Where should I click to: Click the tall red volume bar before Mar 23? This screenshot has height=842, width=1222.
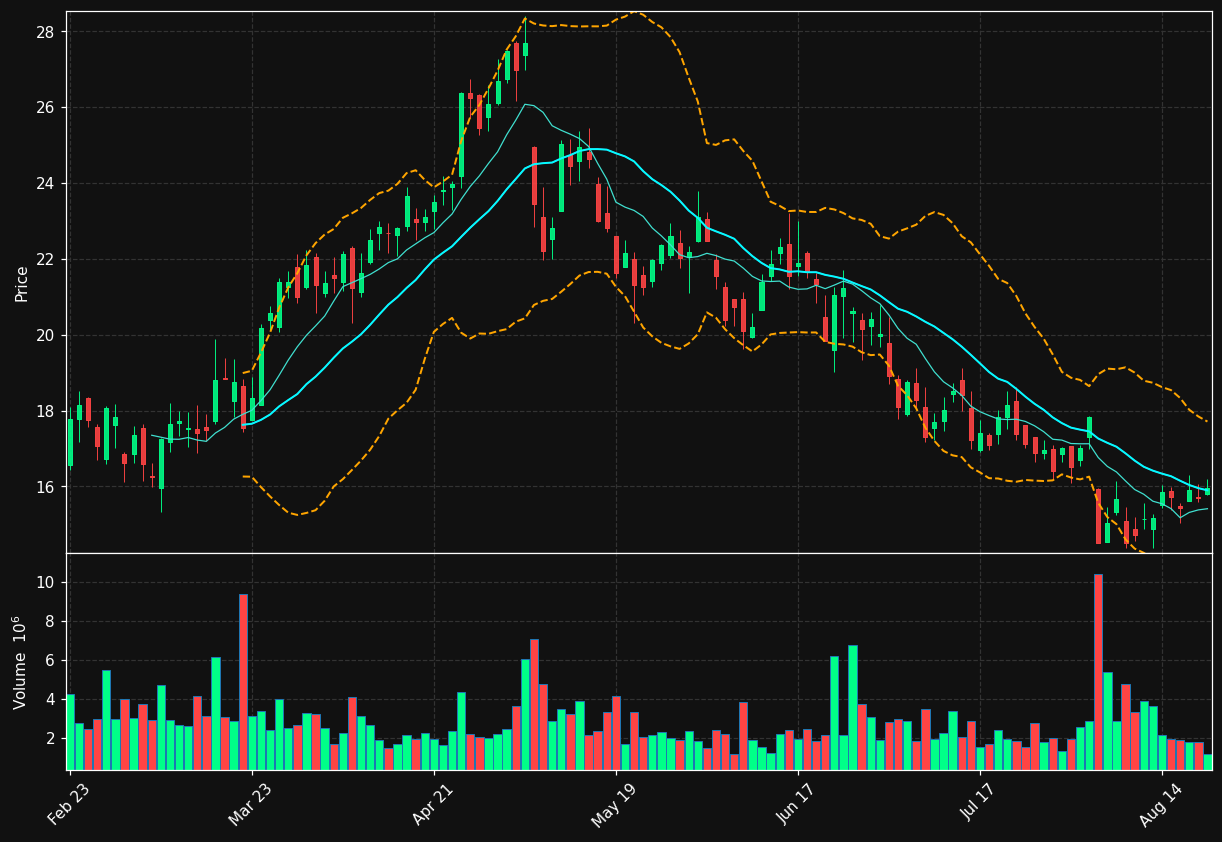pos(243,682)
